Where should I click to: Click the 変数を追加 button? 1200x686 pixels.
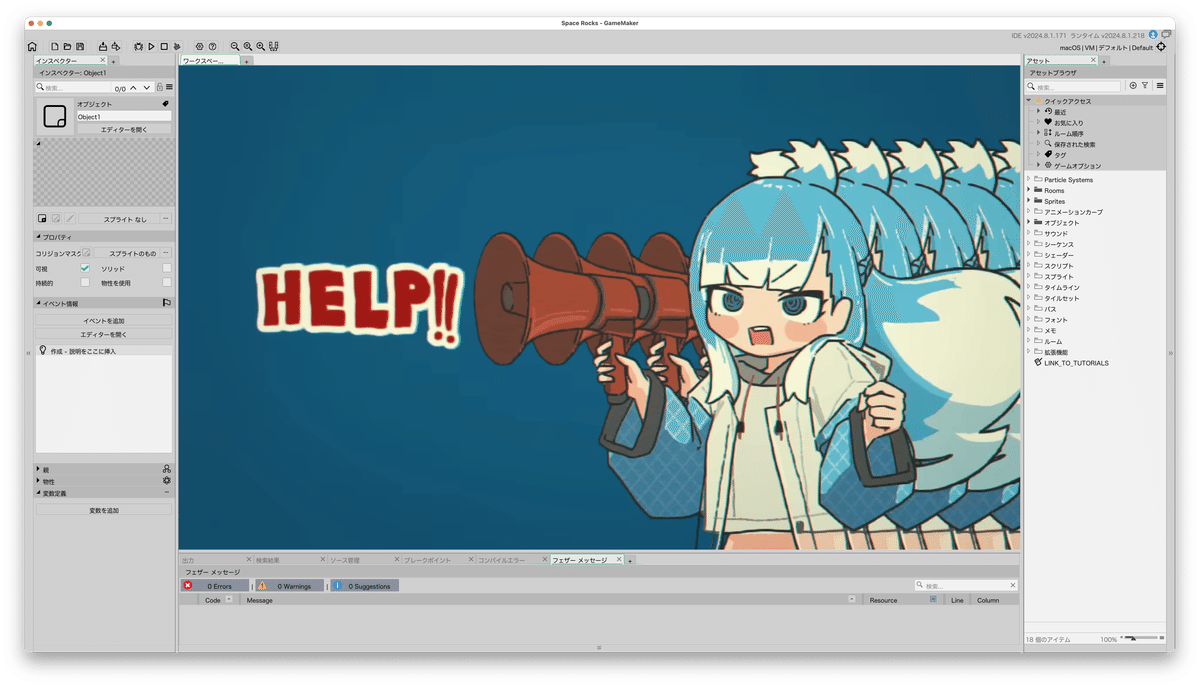104,511
